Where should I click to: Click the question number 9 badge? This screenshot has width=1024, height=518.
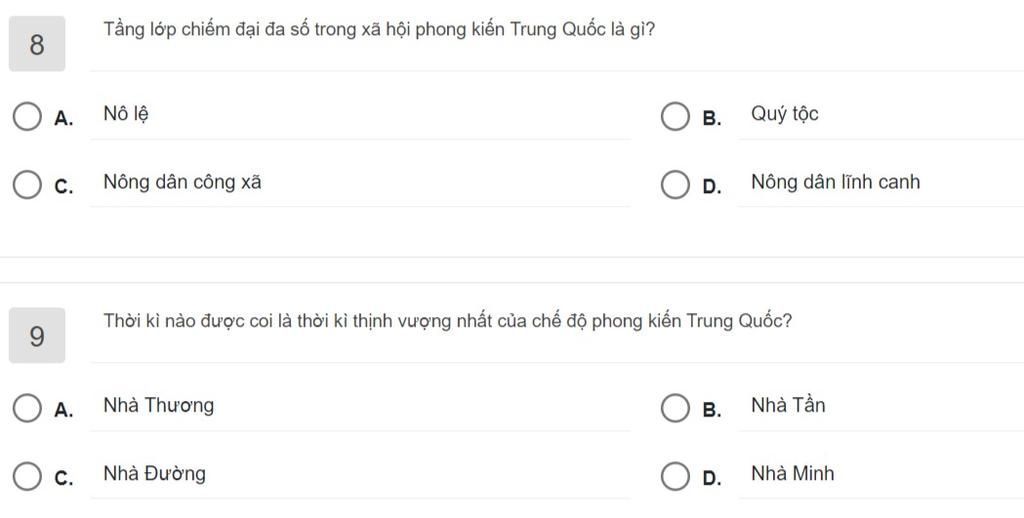[x=37, y=335]
